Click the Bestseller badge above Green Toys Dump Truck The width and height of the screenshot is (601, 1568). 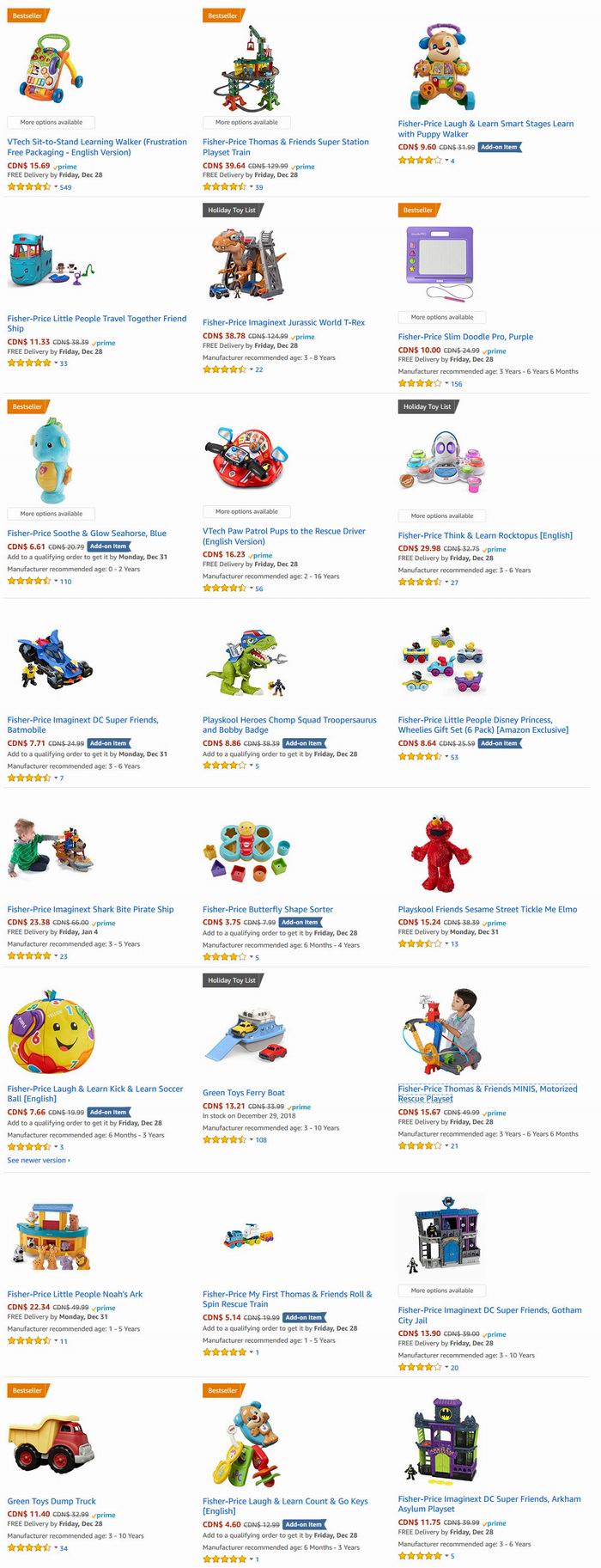[27, 1389]
